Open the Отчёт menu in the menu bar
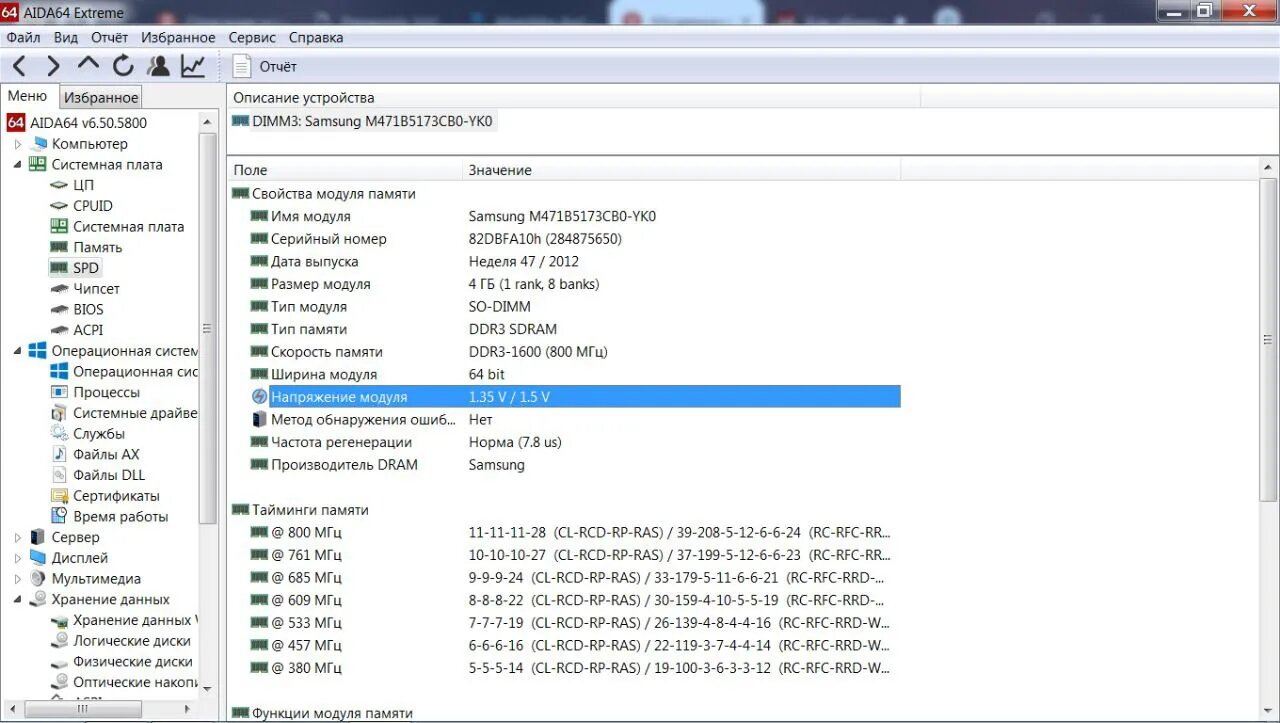 point(109,37)
